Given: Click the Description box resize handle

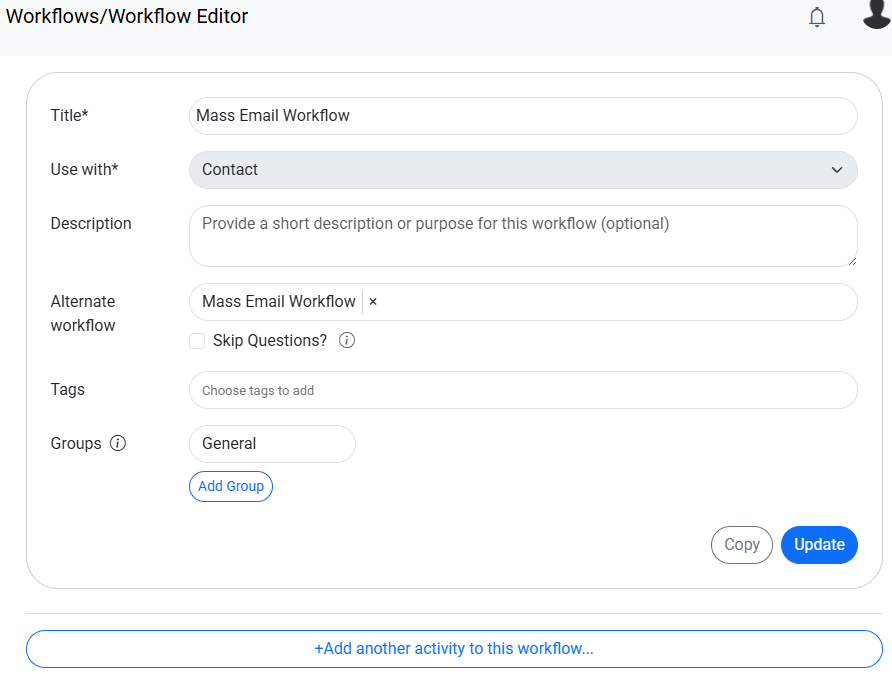Looking at the screenshot, I should point(852,261).
